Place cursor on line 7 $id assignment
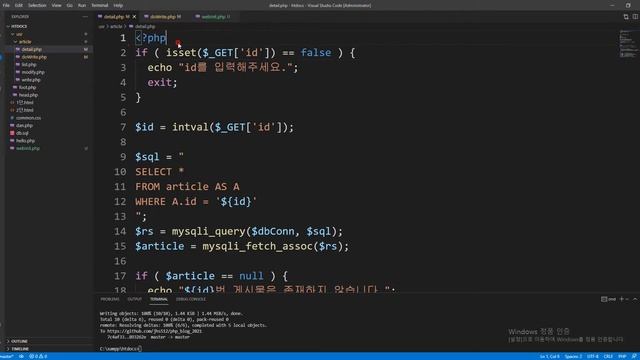Viewport: 640px width, 360px height. [214, 127]
